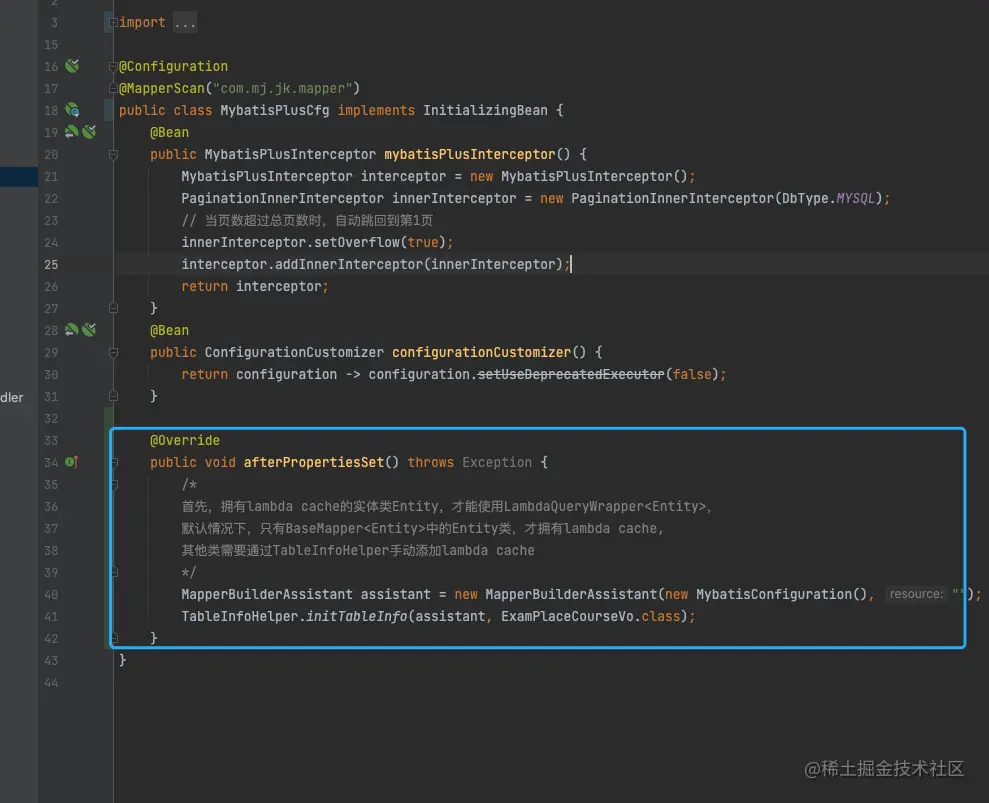989x803 pixels.
Task: Click the mybatisPlusInterceptor method name
Action: [x=469, y=155]
